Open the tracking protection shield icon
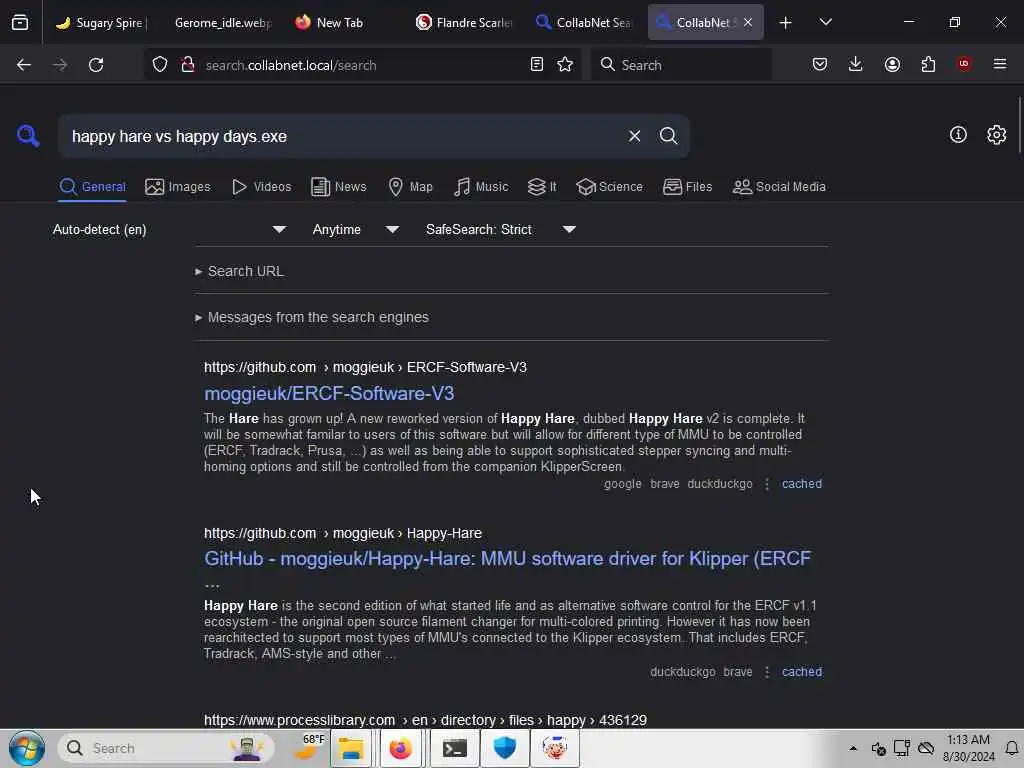 160,65
